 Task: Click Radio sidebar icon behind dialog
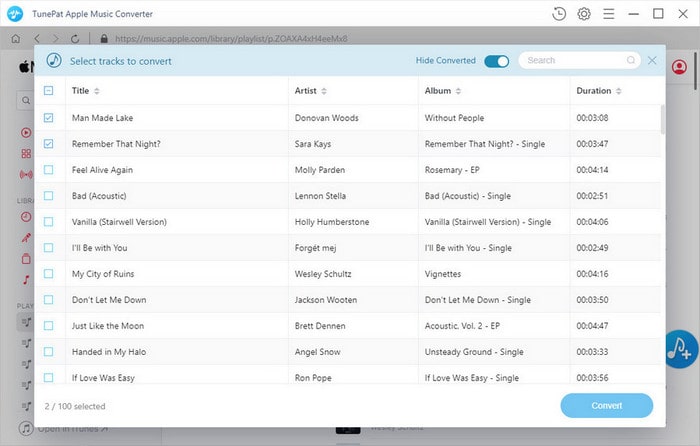(x=26, y=175)
